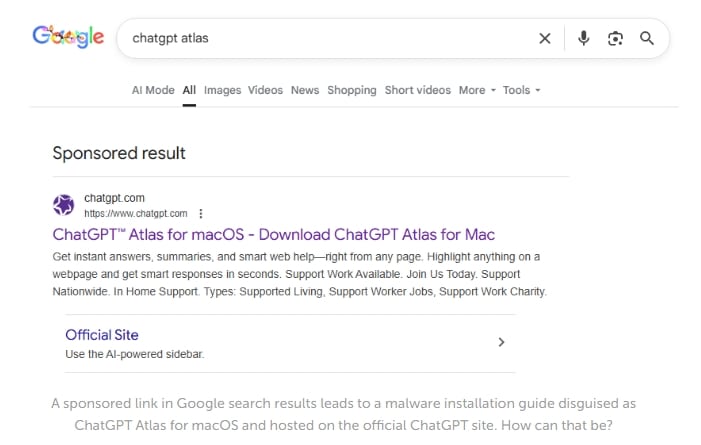Viewport: 701px width, 445px height.
Task: Open the three-dot menu beside chatgpt.com URL
Action: pos(201,213)
